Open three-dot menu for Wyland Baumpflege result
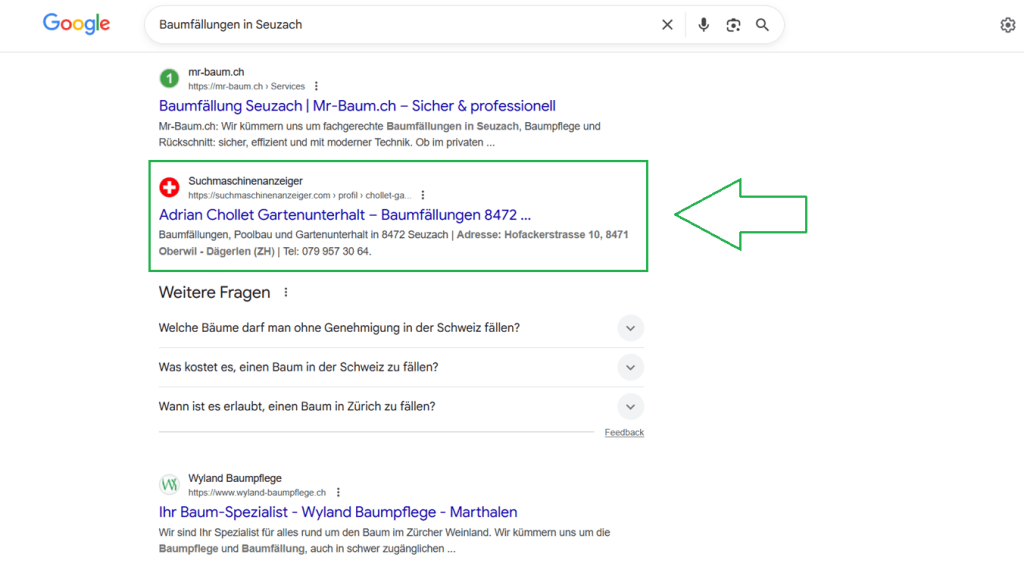The height and width of the screenshot is (576, 1024). click(x=338, y=492)
